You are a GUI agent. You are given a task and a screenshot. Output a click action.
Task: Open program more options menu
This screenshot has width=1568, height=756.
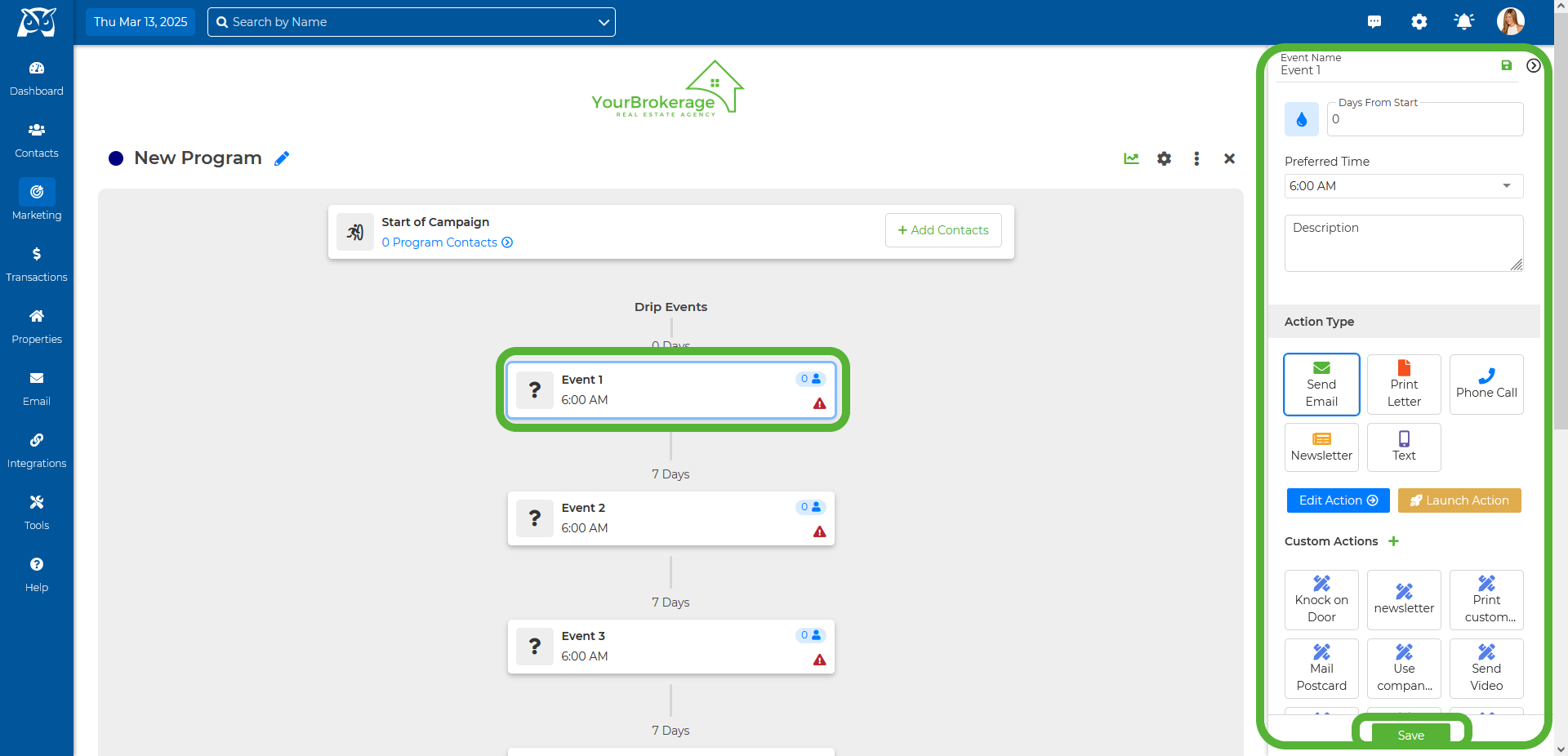(x=1196, y=158)
